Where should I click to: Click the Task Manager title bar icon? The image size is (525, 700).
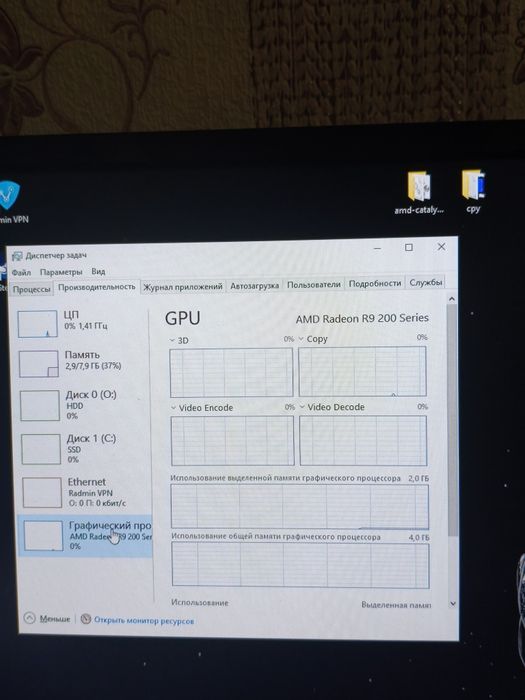click(17, 256)
